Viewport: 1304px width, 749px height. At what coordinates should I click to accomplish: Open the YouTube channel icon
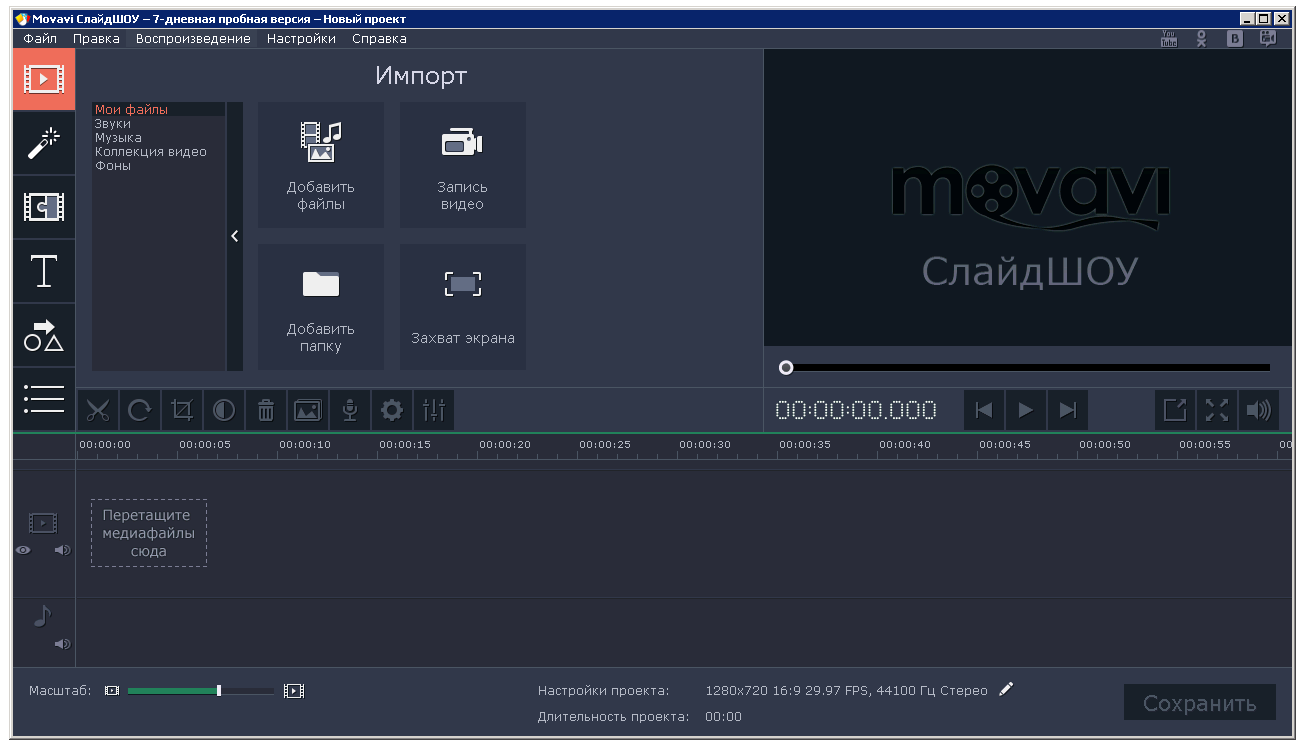1168,39
